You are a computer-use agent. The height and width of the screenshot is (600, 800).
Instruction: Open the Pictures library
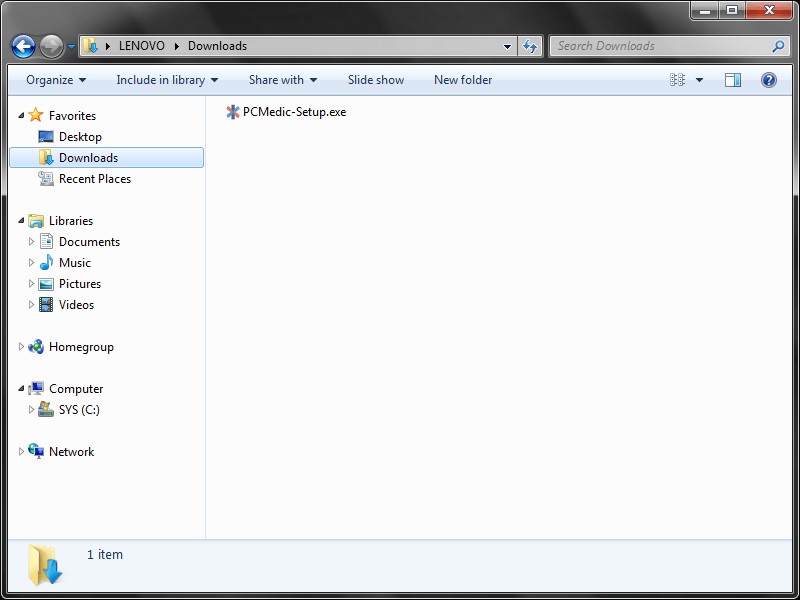80,284
